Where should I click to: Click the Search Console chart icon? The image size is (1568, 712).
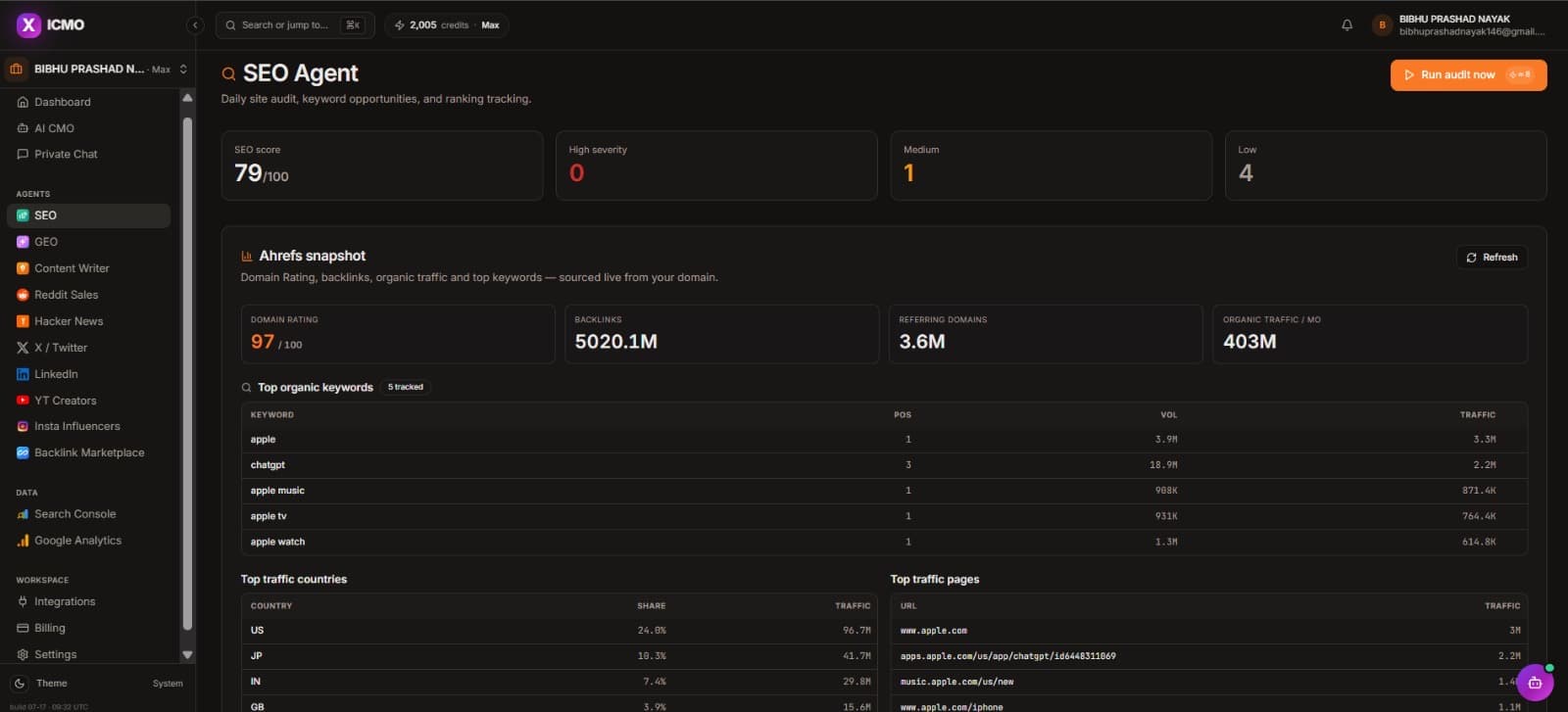(x=23, y=514)
